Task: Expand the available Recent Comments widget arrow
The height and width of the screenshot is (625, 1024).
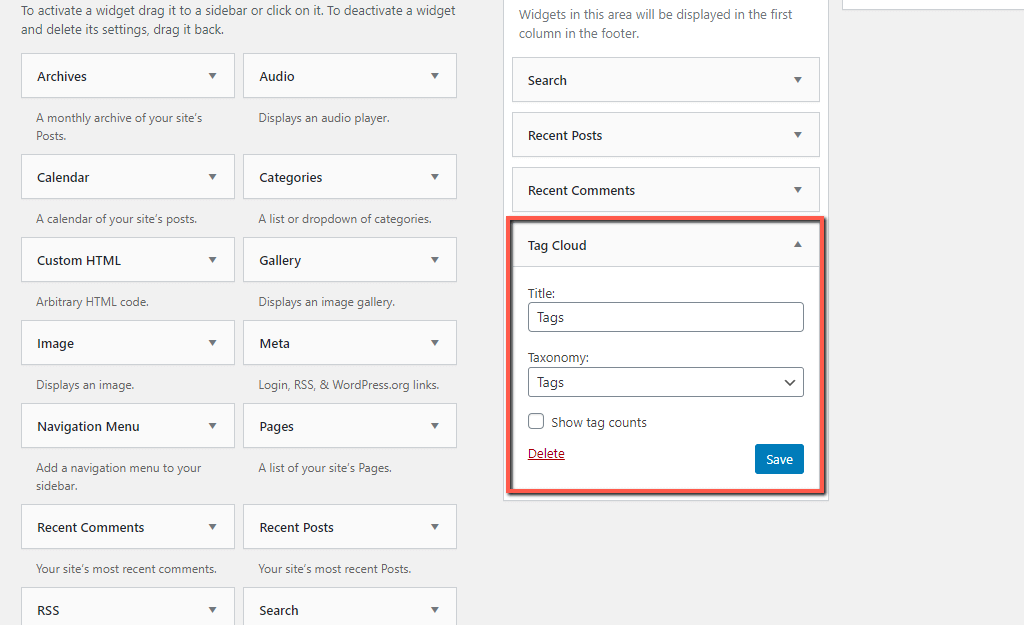Action: [212, 527]
